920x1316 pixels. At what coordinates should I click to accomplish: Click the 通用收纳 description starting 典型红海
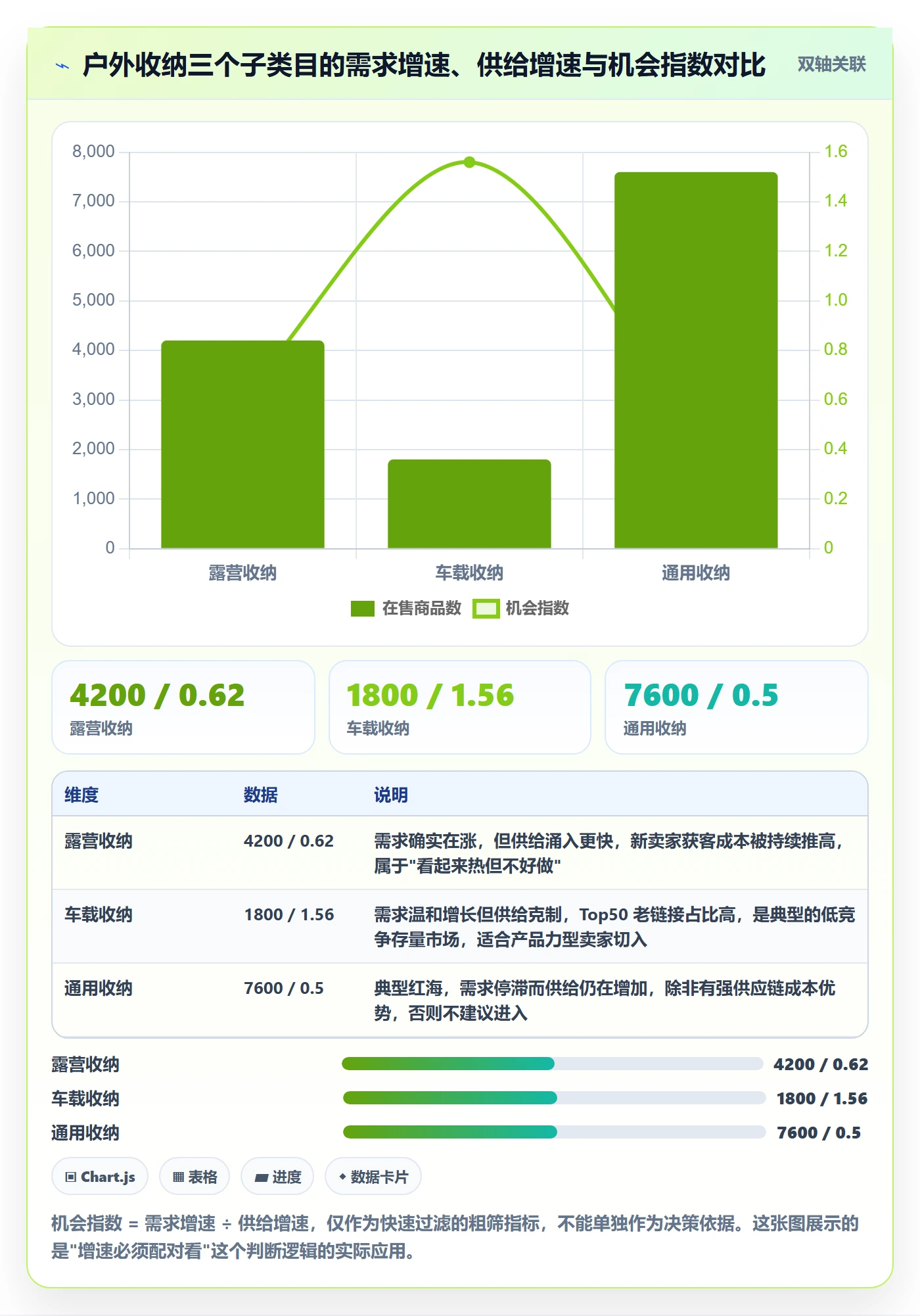605,1000
